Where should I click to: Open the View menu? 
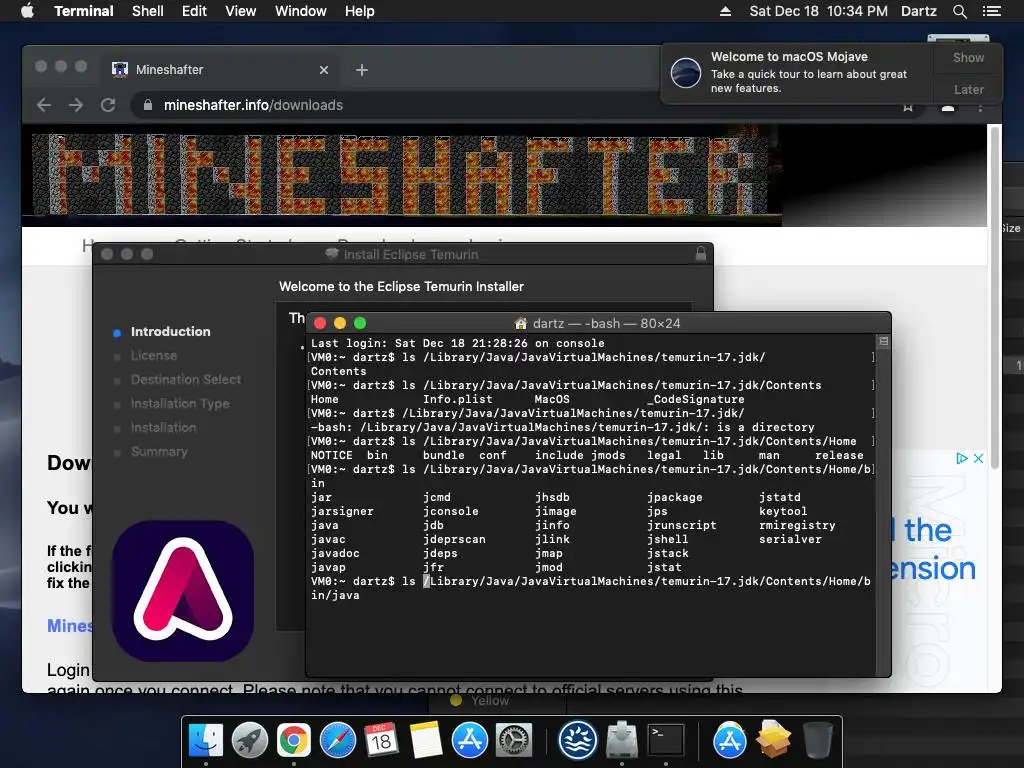click(240, 11)
